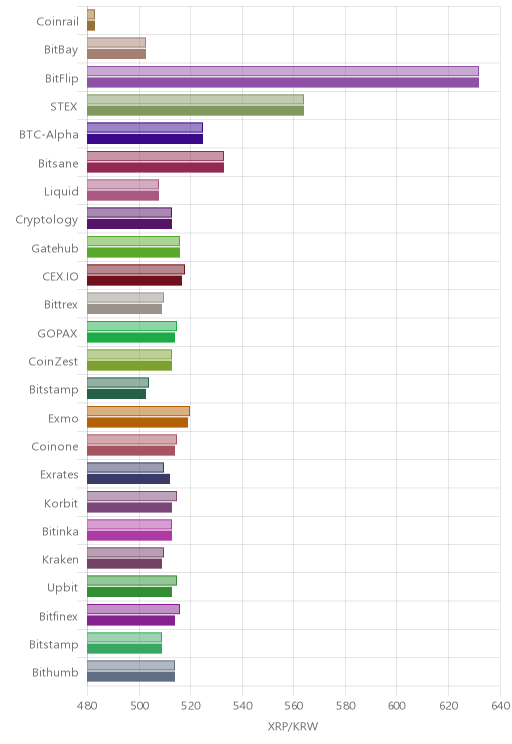
Task: Click the Korbit label
Action: [61, 503]
